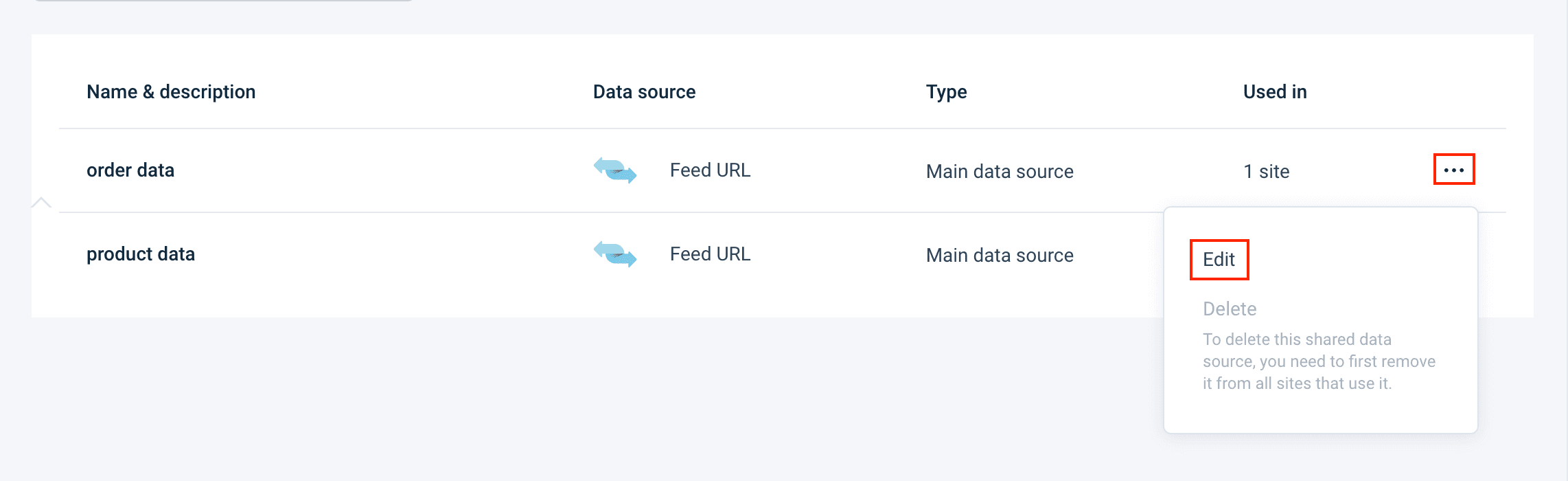Click the '1 site' usage link
The height and width of the screenshot is (481, 1568).
pos(1267,172)
